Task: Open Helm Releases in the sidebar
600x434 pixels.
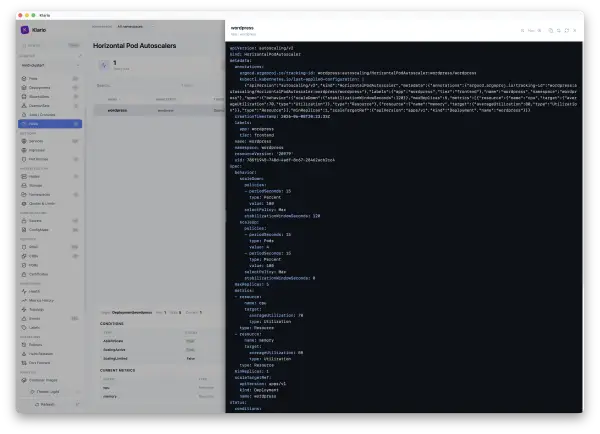Action: (x=50, y=354)
